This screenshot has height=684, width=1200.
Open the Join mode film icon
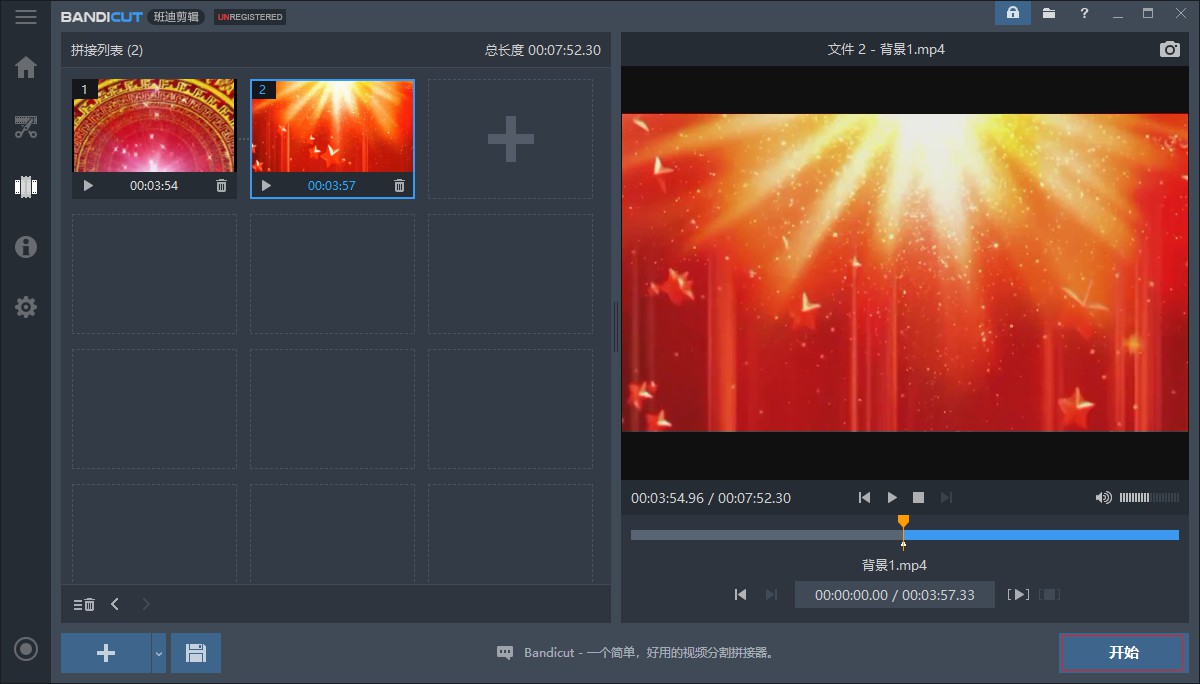point(26,186)
